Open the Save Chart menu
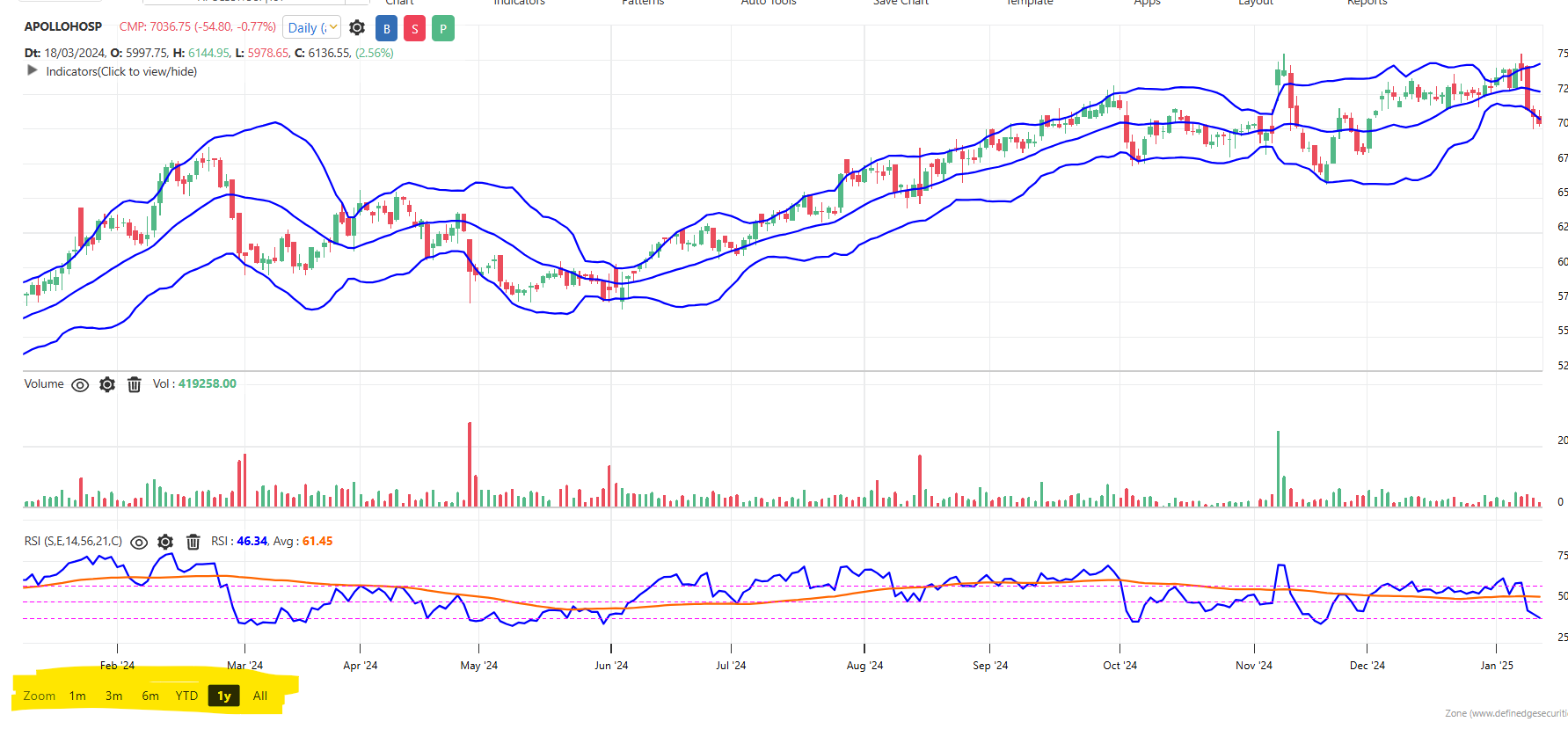The height and width of the screenshot is (729, 1568). [901, 3]
